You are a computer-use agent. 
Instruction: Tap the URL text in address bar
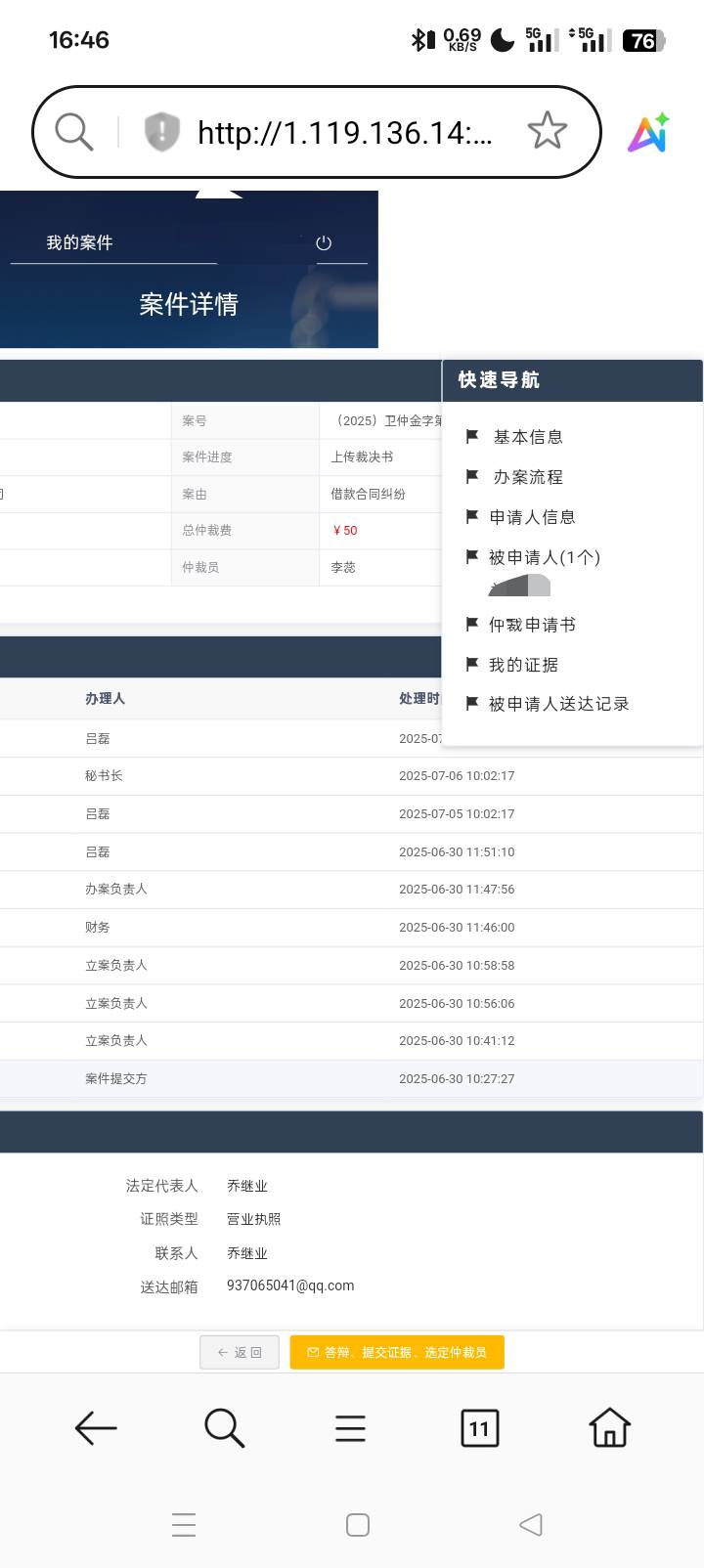[345, 132]
